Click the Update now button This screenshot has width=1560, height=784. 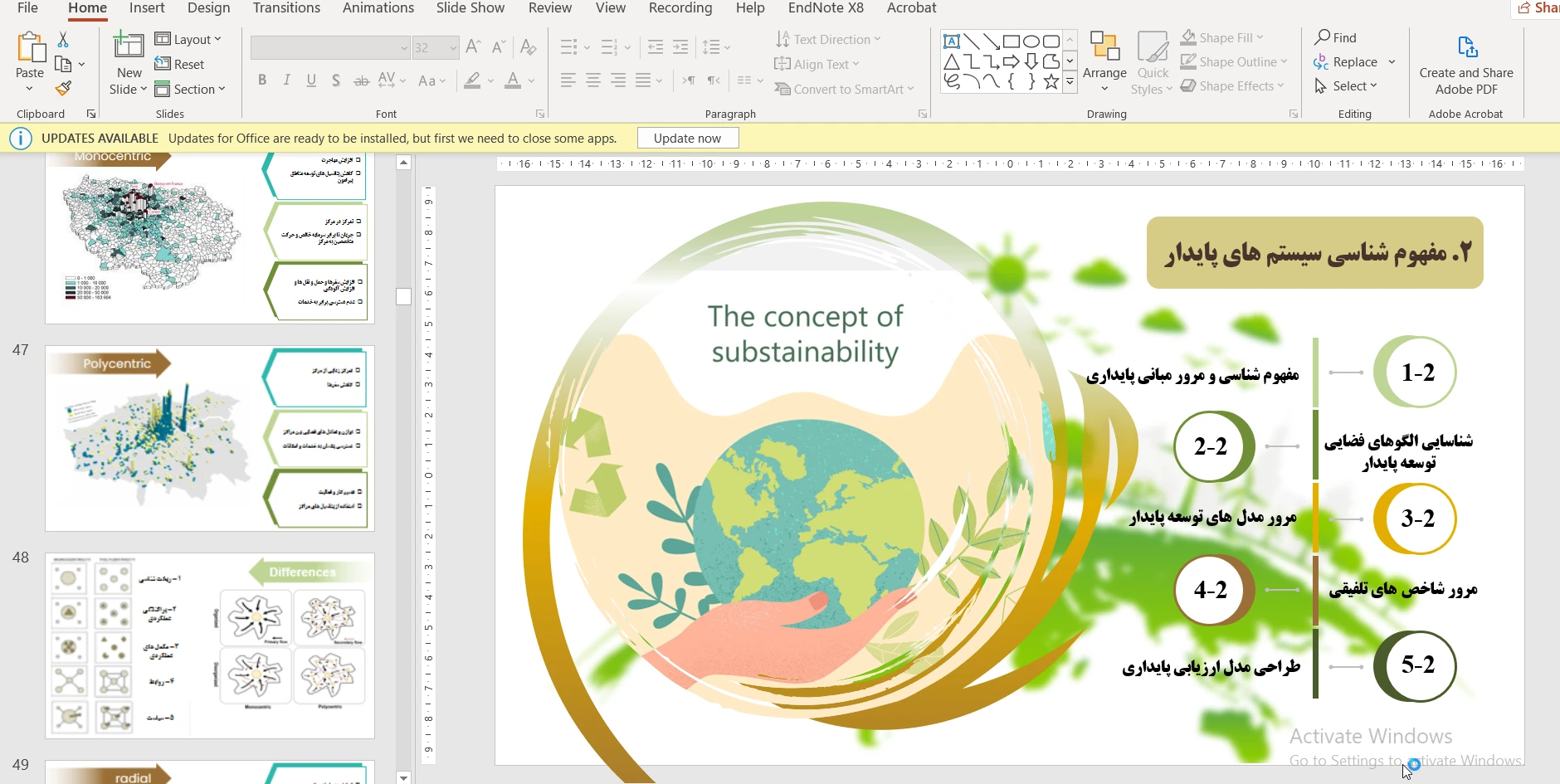[687, 138]
